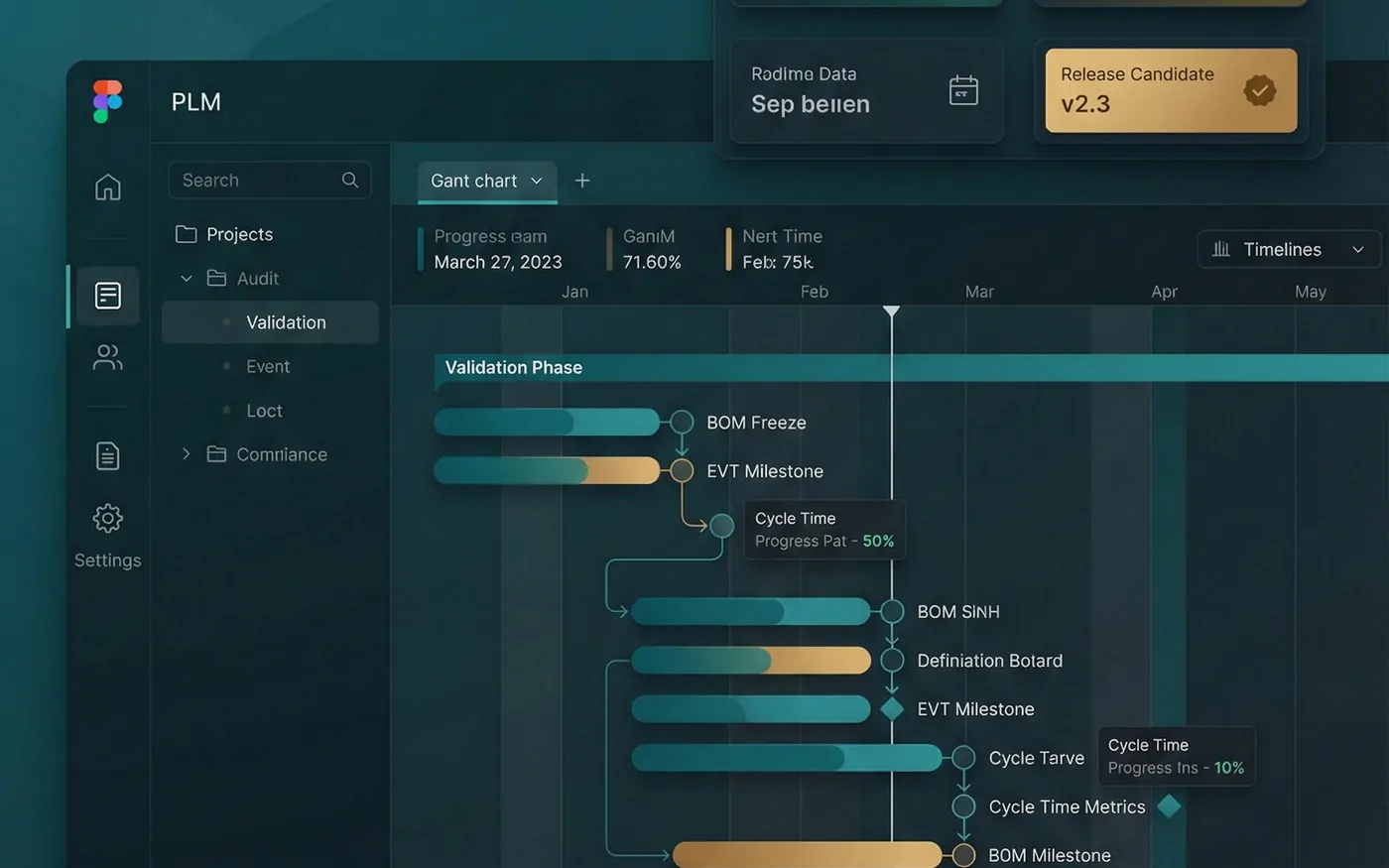Viewport: 1389px width, 868px height.
Task: Click the badge icon on Release Candidate
Action: (x=1260, y=89)
